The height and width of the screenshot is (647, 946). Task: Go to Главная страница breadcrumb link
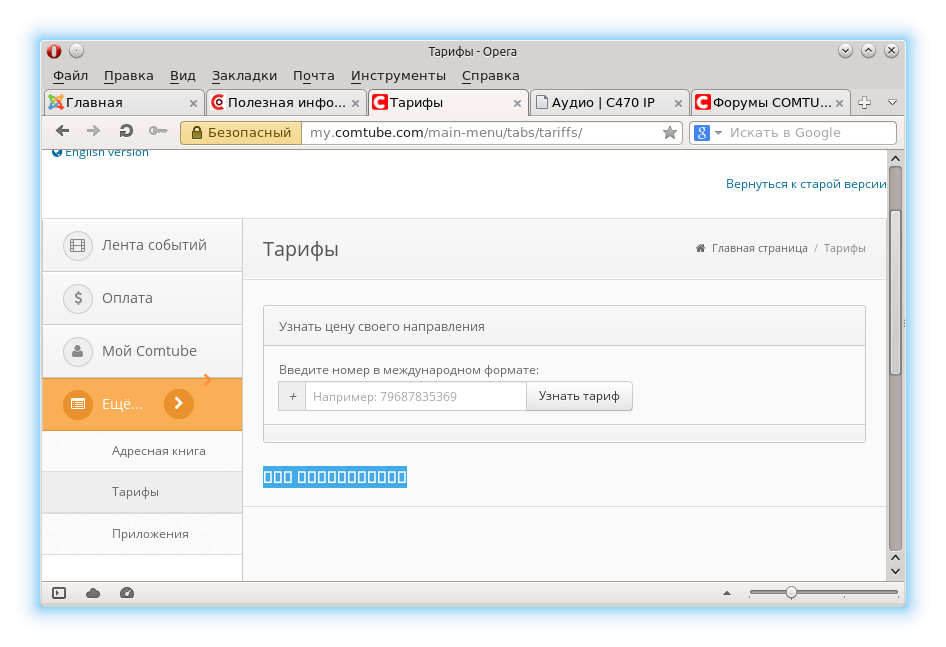[760, 248]
